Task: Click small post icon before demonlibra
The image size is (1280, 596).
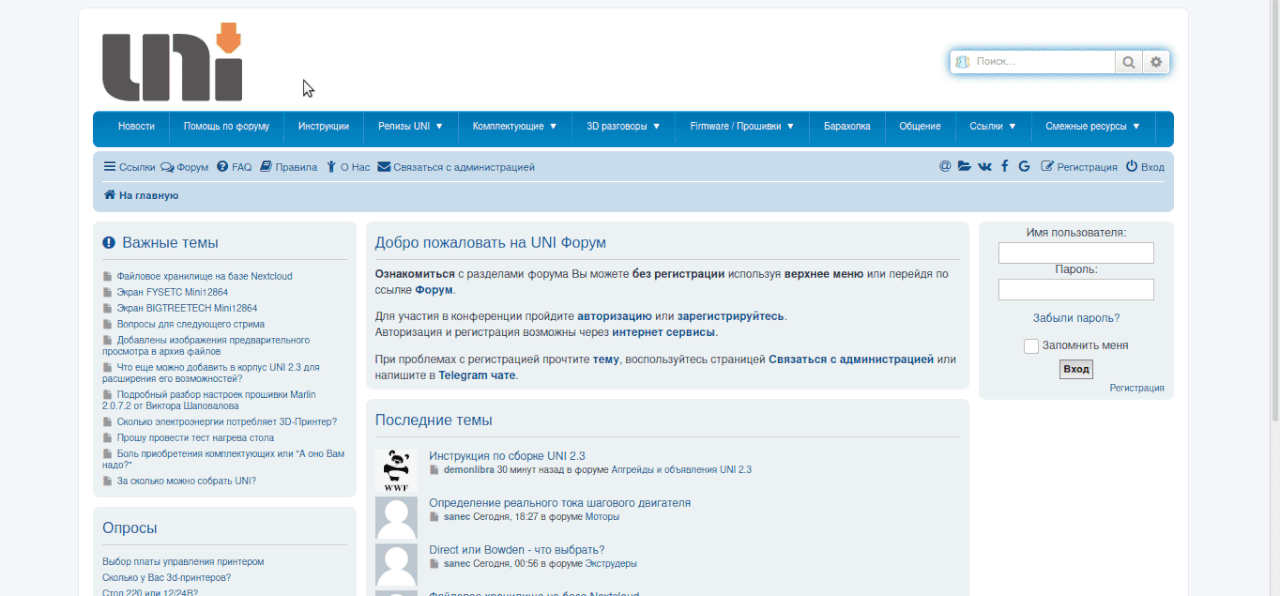Action: coord(435,469)
